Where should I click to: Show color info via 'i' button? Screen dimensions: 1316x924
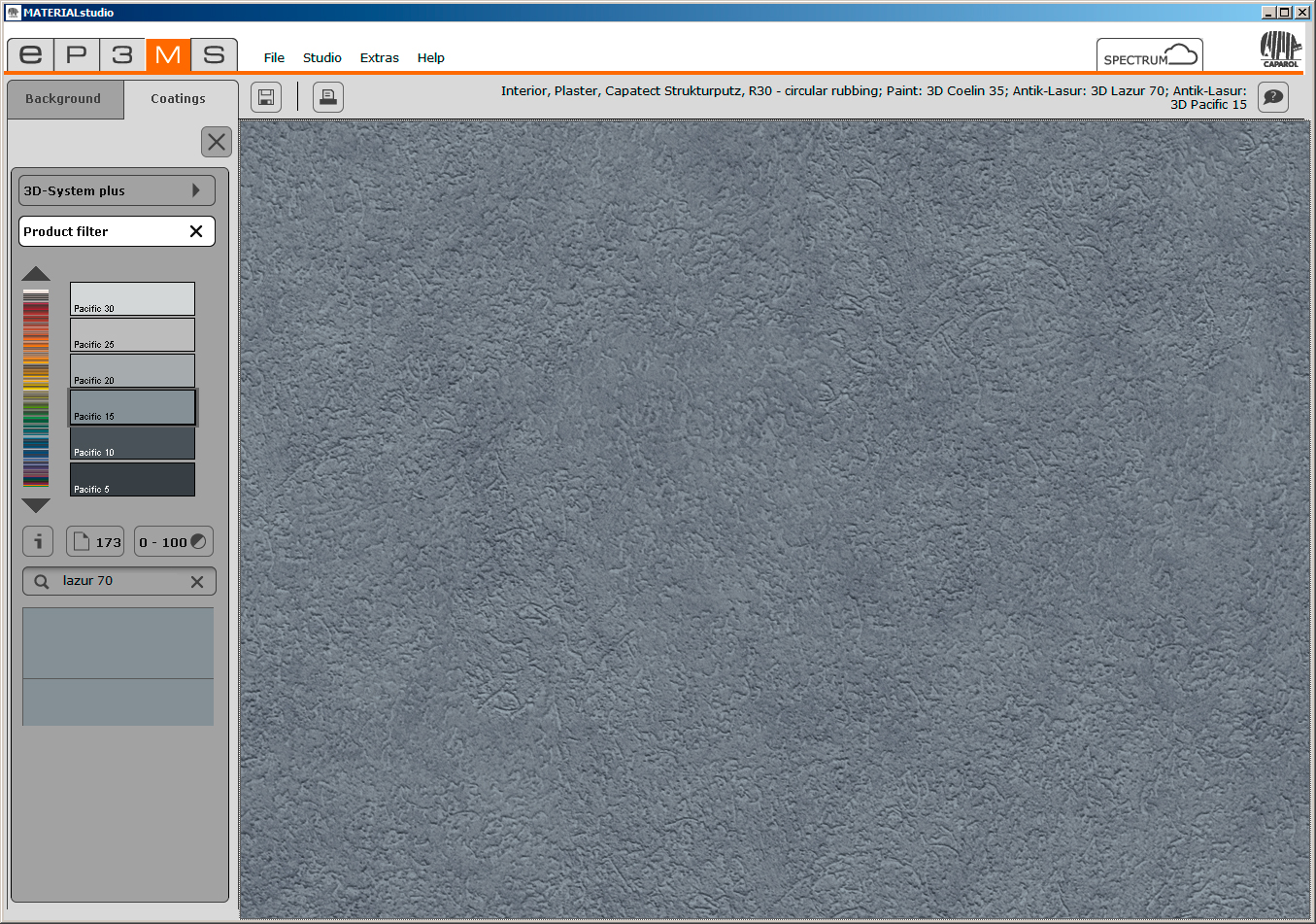pos(38,542)
